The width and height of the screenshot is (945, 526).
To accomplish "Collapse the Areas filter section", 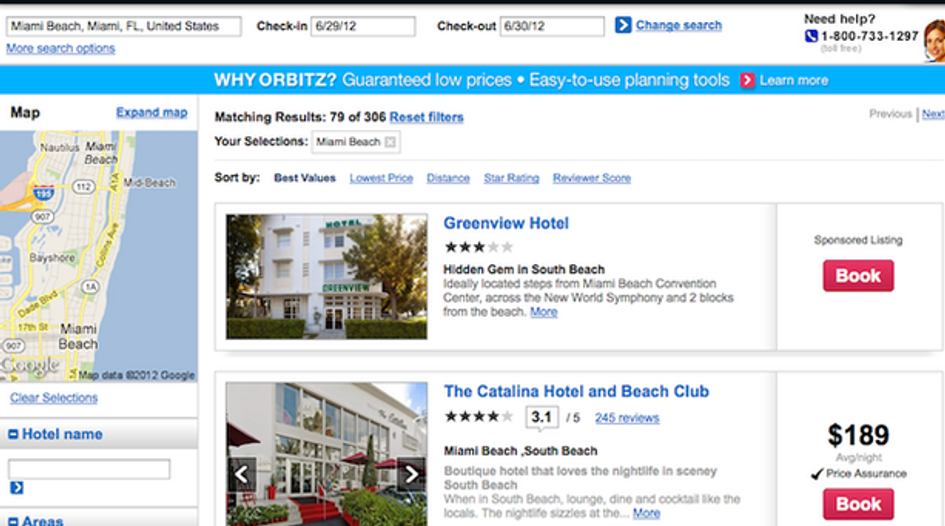I will point(13,521).
